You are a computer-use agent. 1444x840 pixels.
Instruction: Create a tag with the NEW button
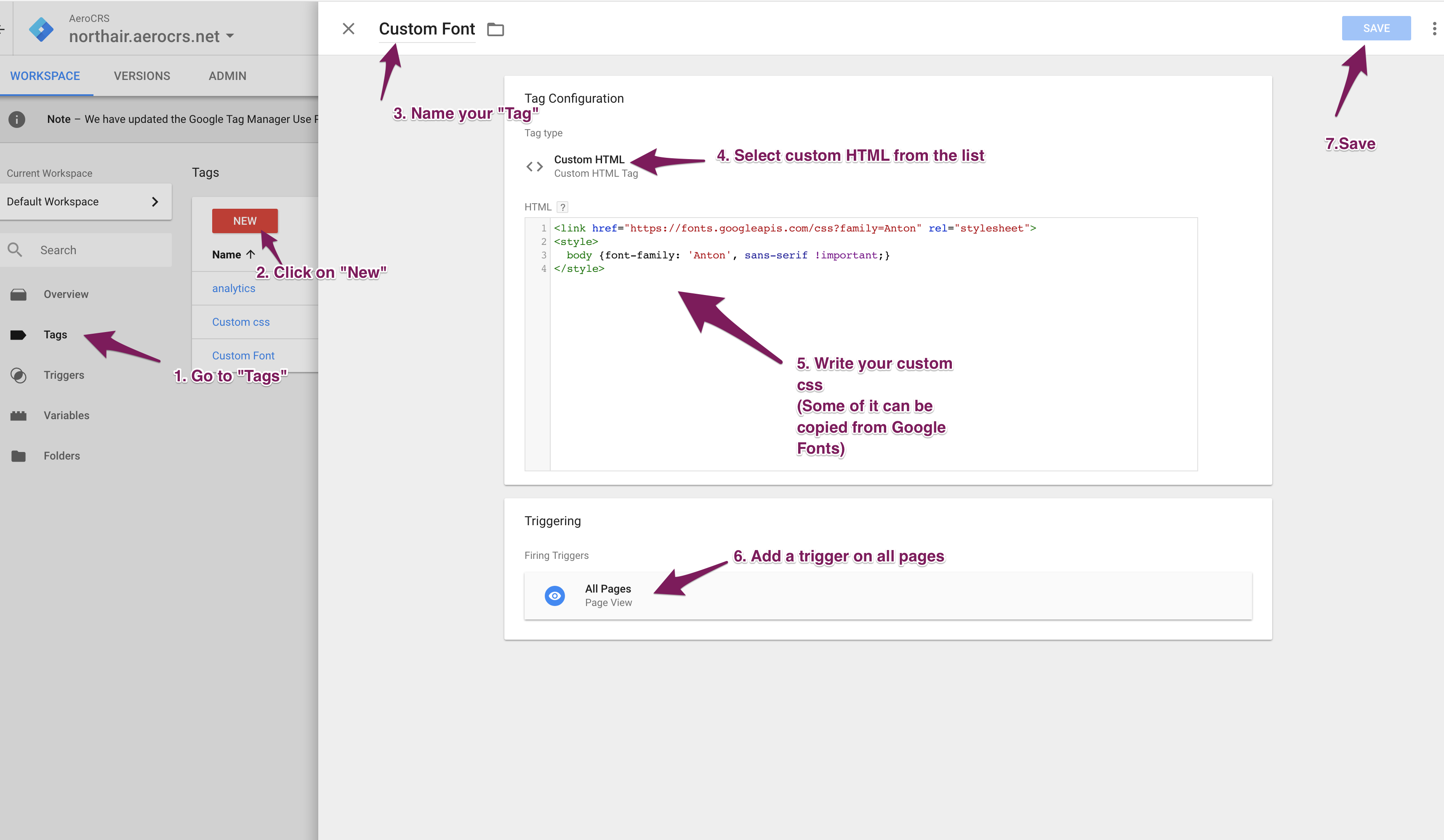coord(245,221)
